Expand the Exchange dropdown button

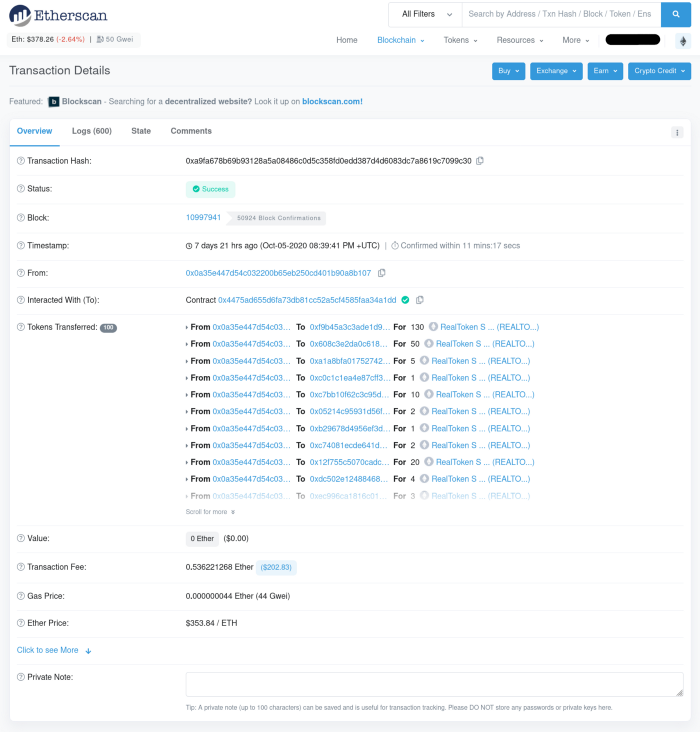pyautogui.click(x=556, y=71)
